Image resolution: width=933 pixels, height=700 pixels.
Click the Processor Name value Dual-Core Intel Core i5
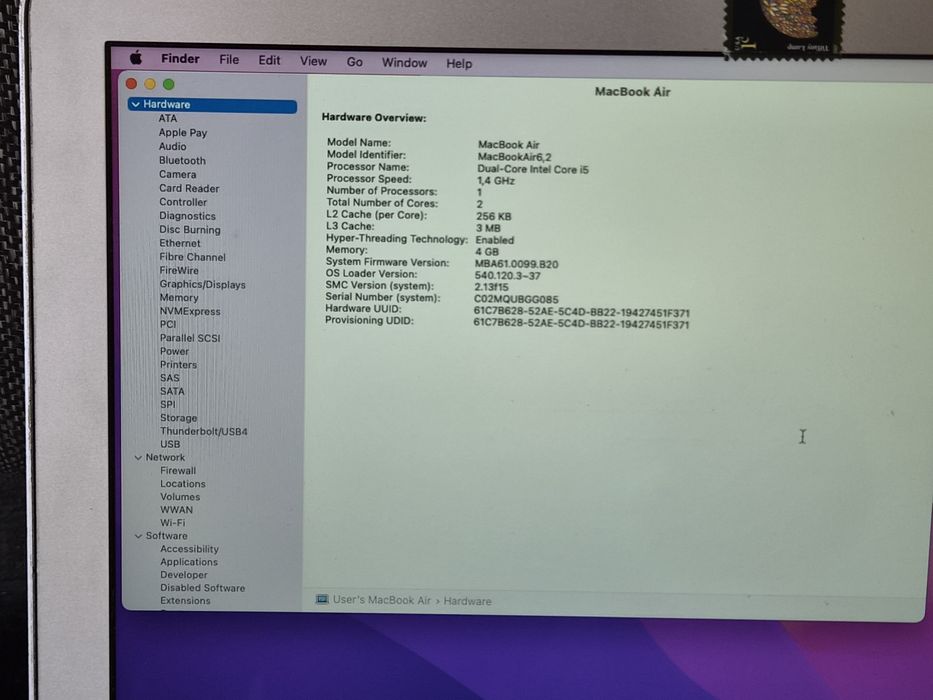533,170
